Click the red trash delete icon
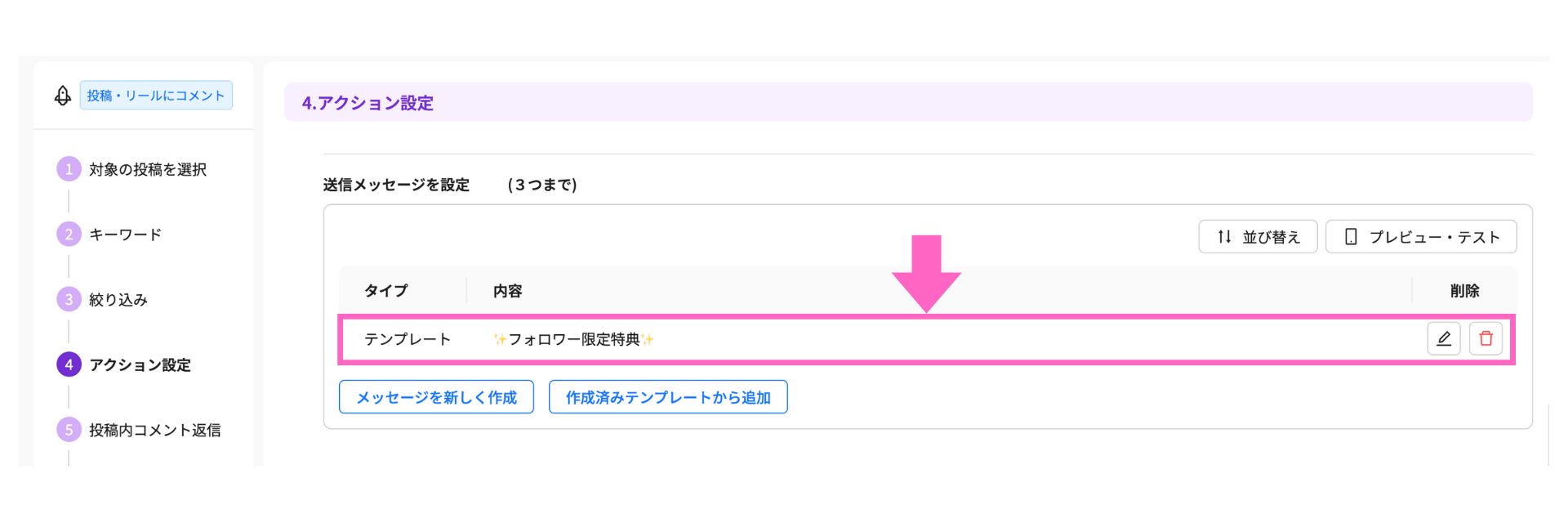The height and width of the screenshot is (523, 1568). click(x=1486, y=338)
